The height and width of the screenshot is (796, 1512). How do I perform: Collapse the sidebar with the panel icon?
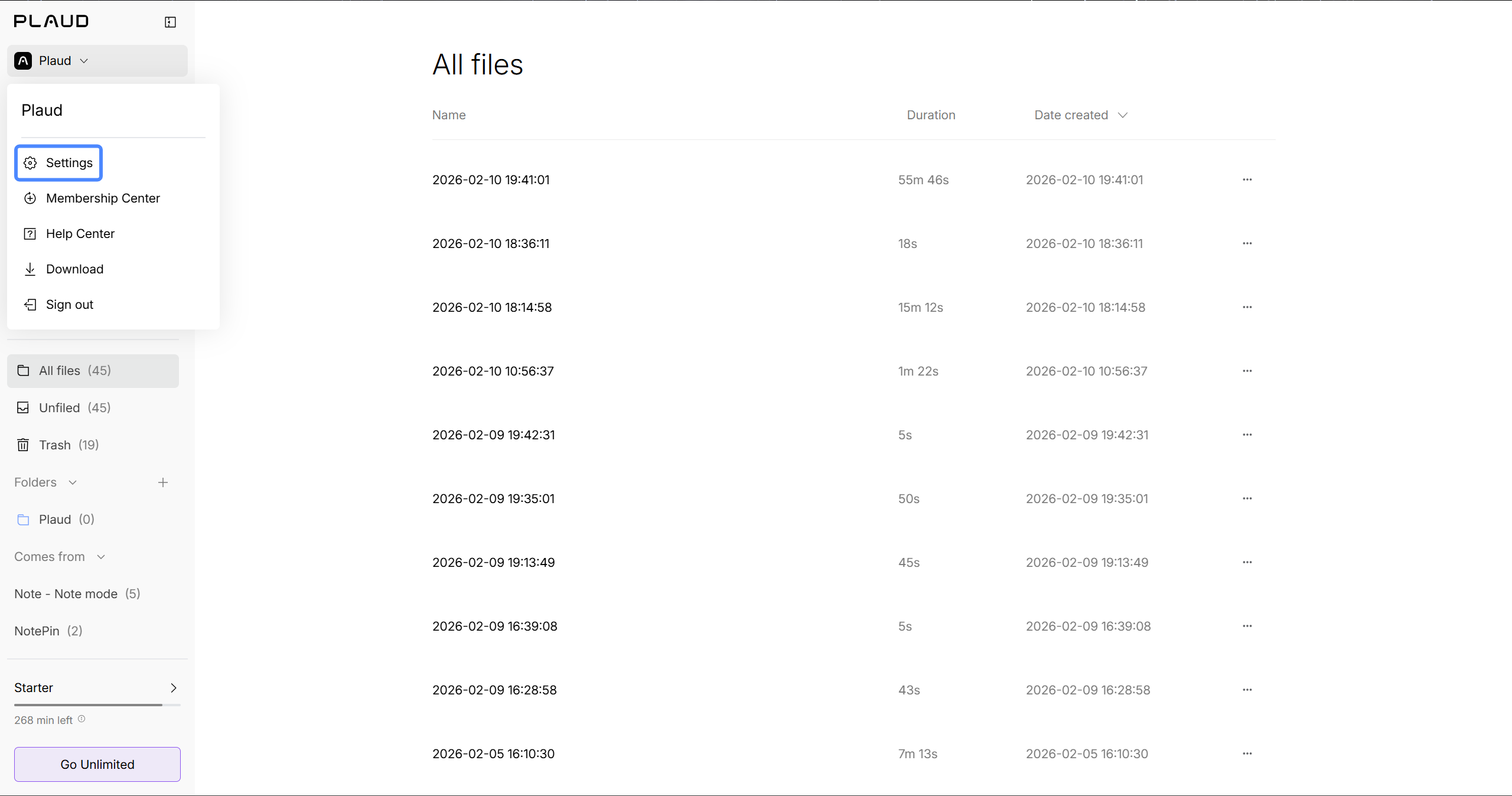tap(170, 22)
